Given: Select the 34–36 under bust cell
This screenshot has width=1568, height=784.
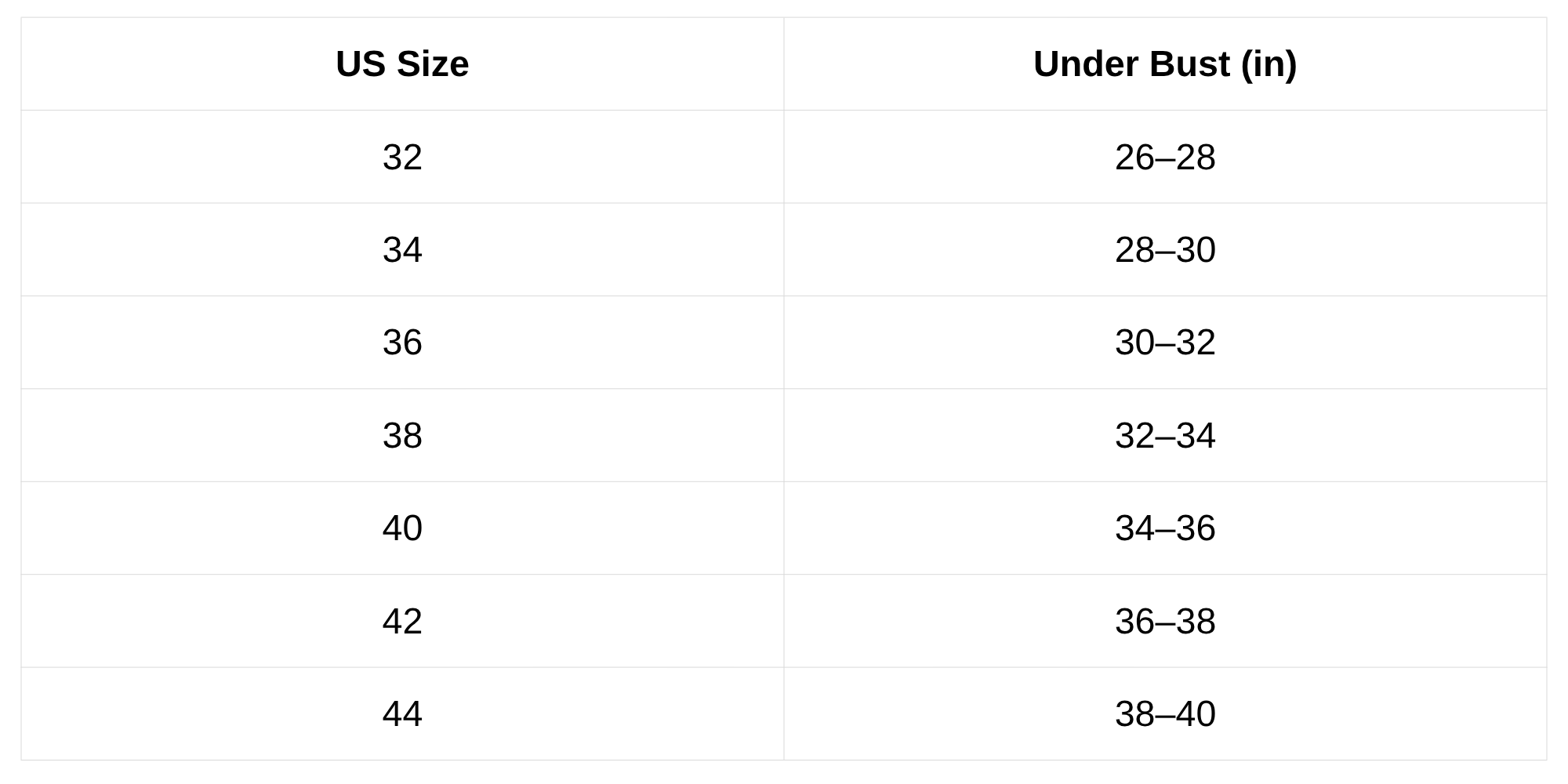Looking at the screenshot, I should coord(1165,528).
